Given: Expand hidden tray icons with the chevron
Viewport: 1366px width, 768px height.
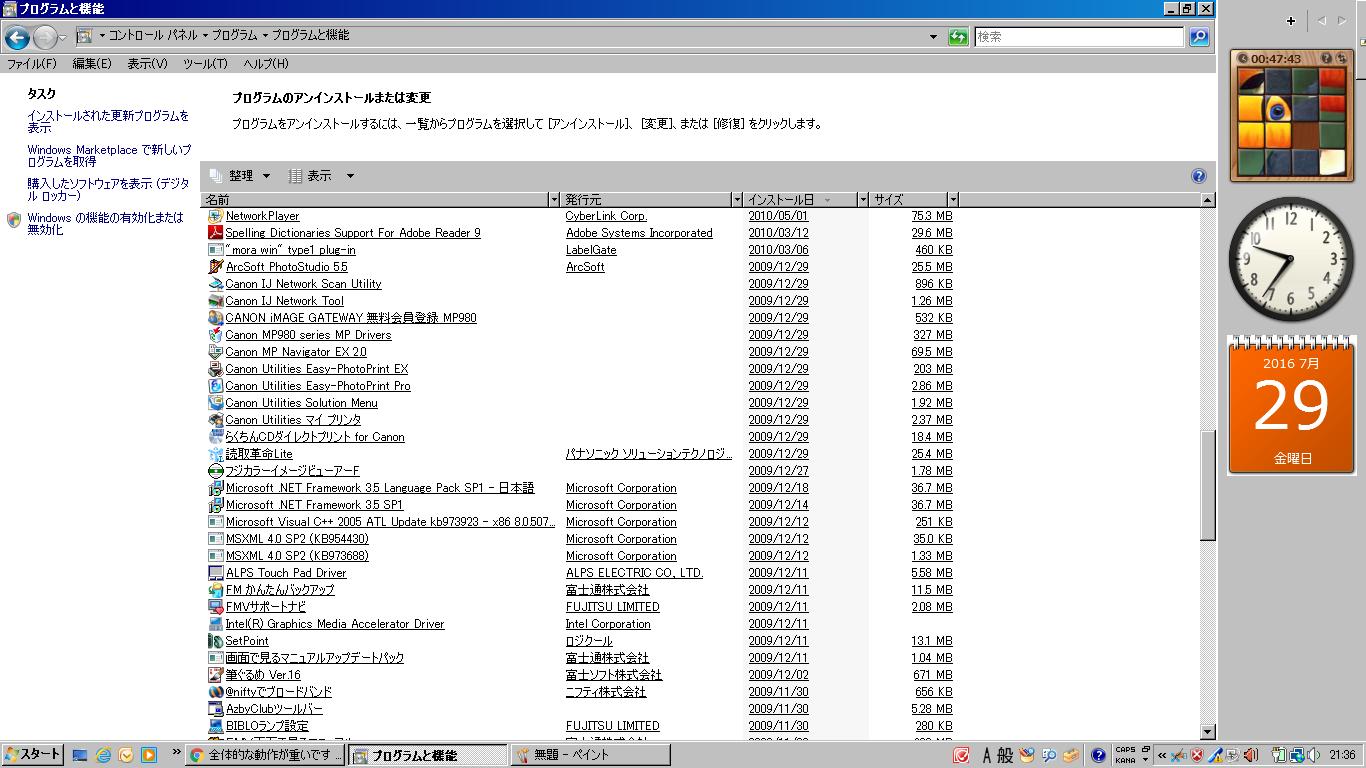Looking at the screenshot, I should pyautogui.click(x=1162, y=756).
